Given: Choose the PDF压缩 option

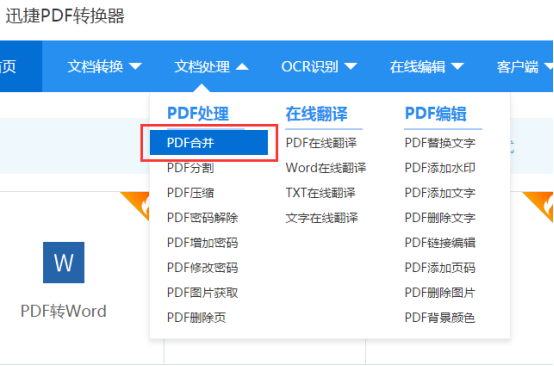Looking at the screenshot, I should [190, 193].
